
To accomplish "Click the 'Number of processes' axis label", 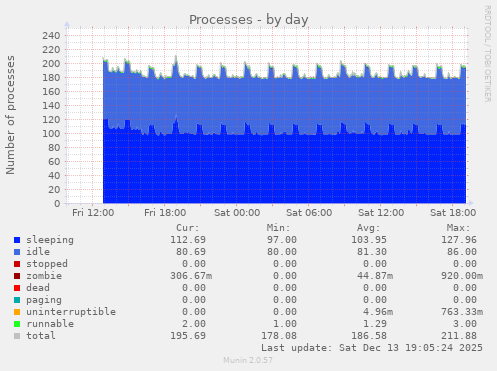I will pos(10,115).
